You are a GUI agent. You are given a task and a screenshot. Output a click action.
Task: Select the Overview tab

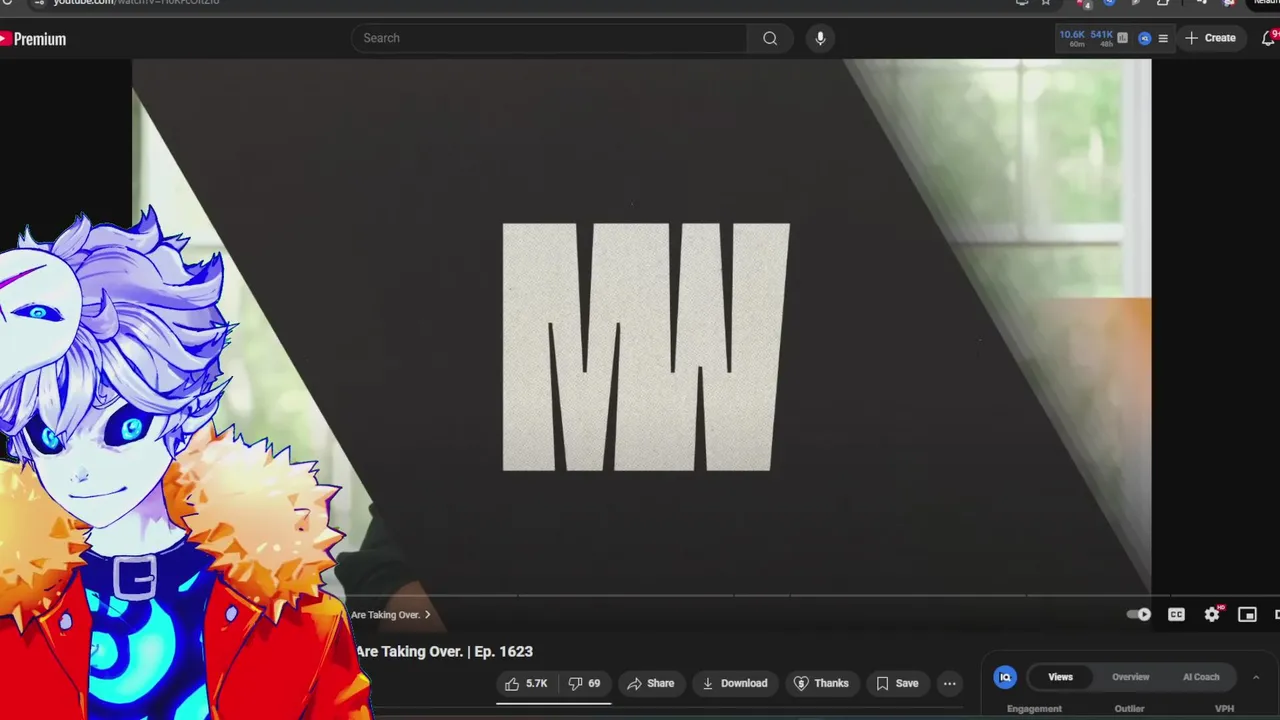tap(1131, 677)
